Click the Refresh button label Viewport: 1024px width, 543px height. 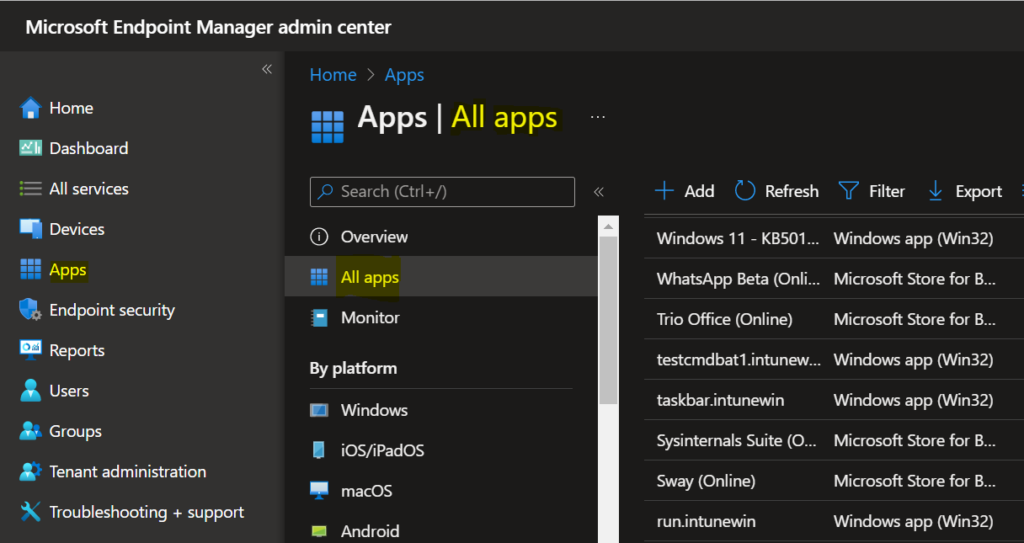coord(792,191)
